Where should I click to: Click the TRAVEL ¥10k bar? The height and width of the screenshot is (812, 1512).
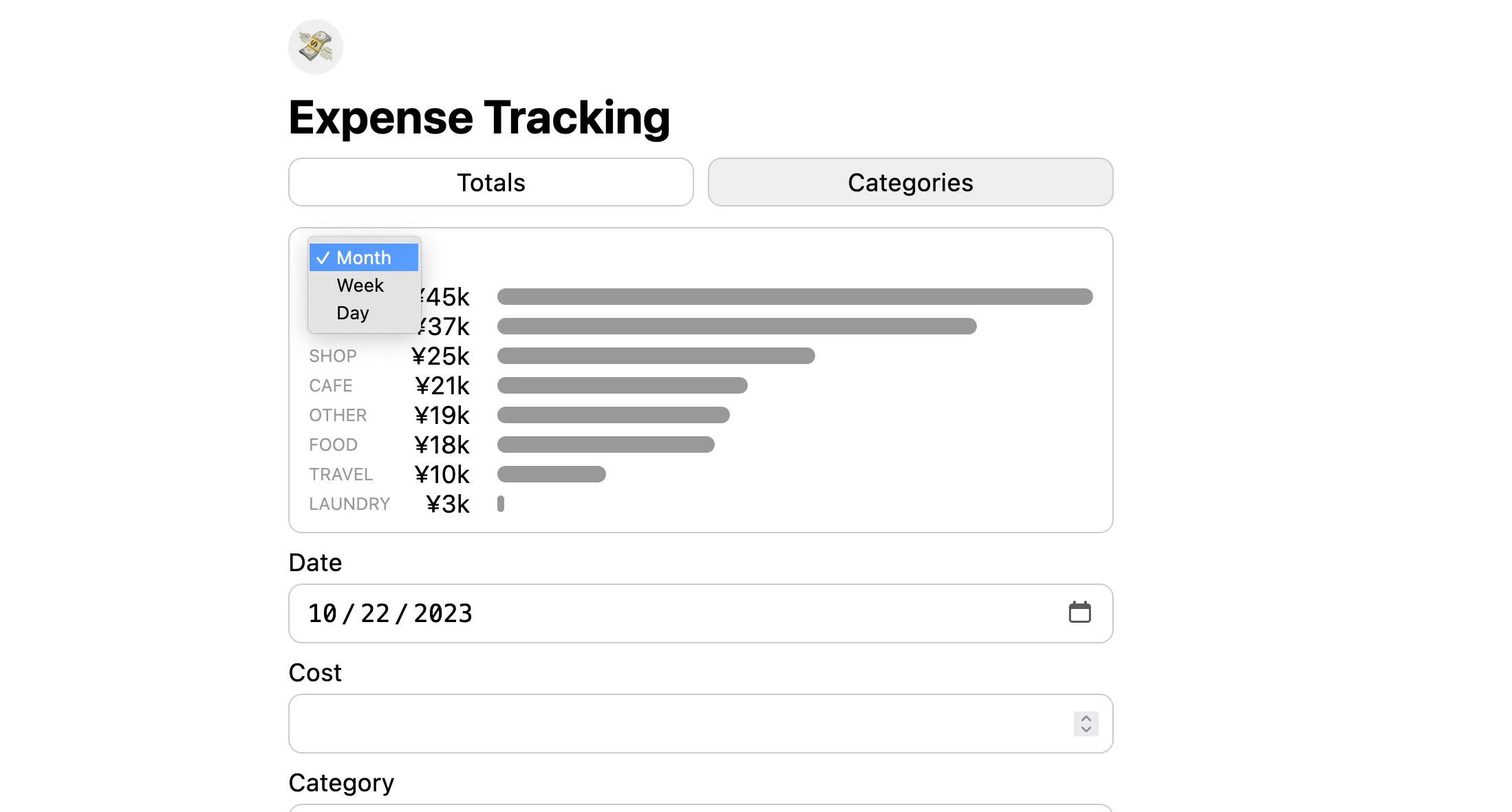(551, 475)
